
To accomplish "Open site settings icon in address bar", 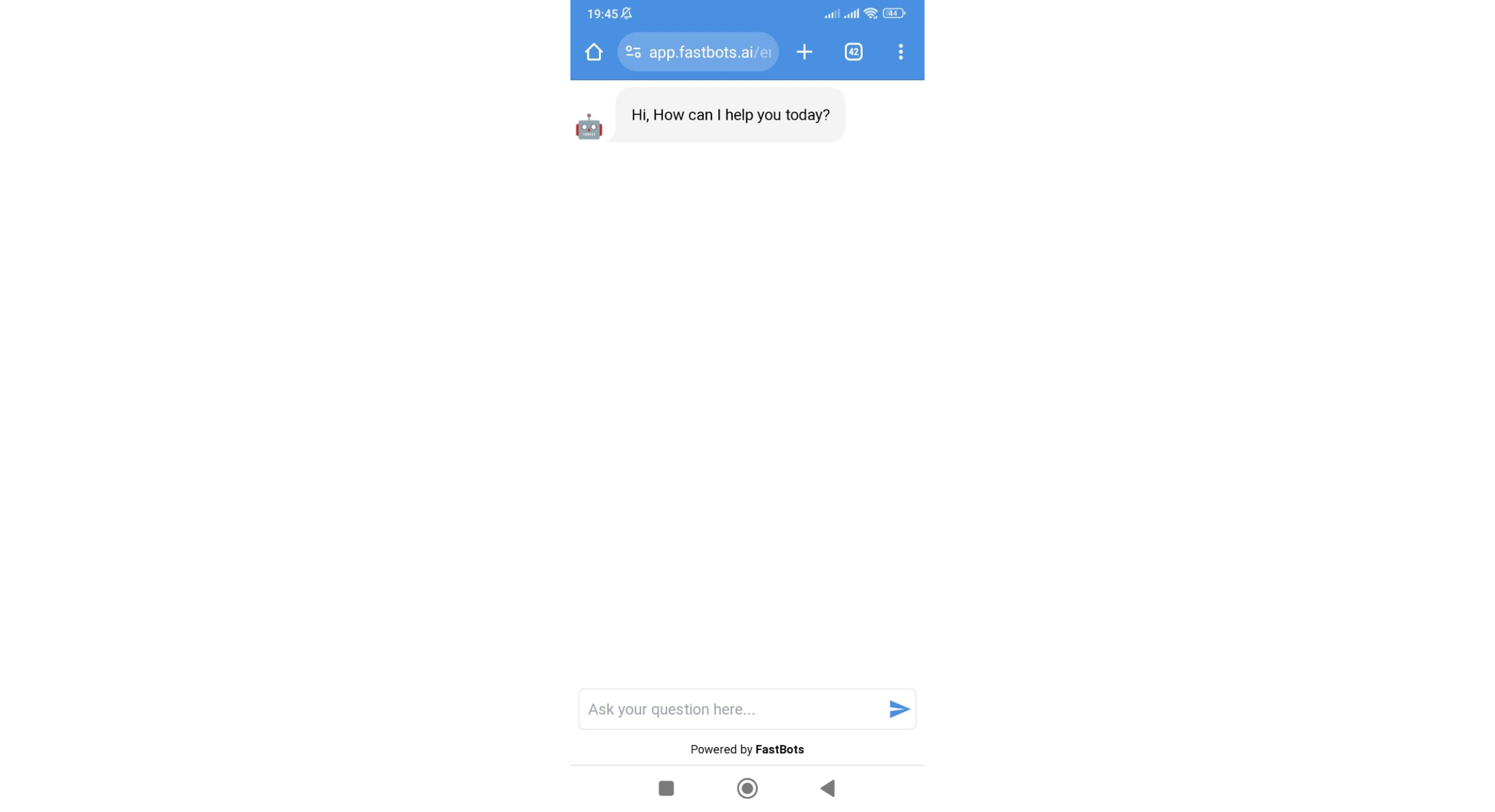I will (x=633, y=52).
